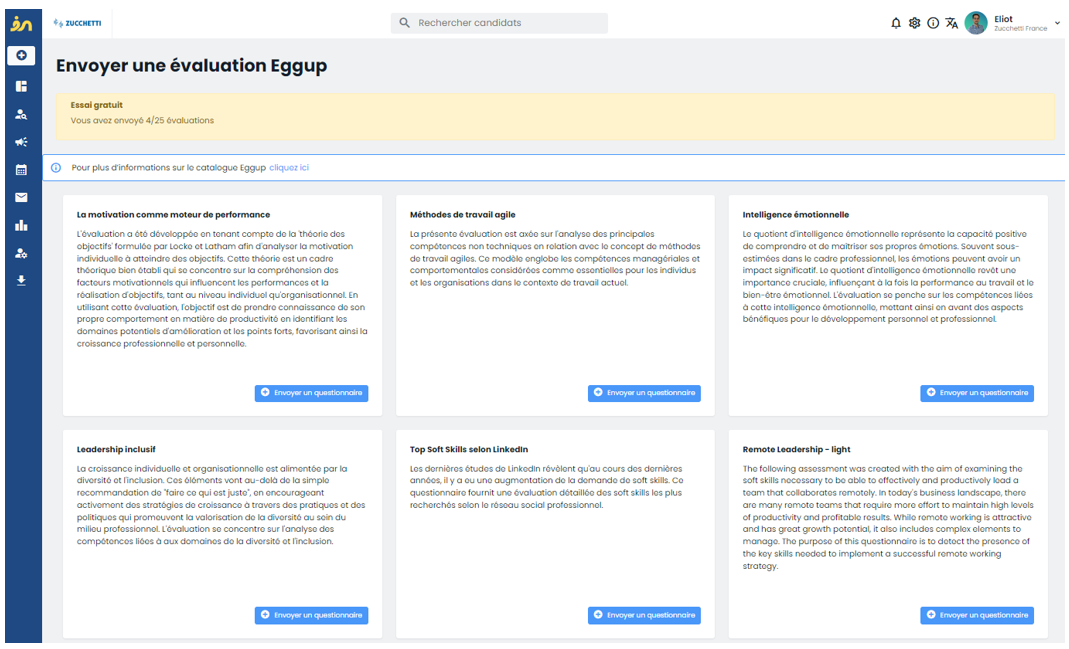Viewport: 1069px width, 649px height.
Task: Open the calendar from the sidebar
Action: [21, 170]
